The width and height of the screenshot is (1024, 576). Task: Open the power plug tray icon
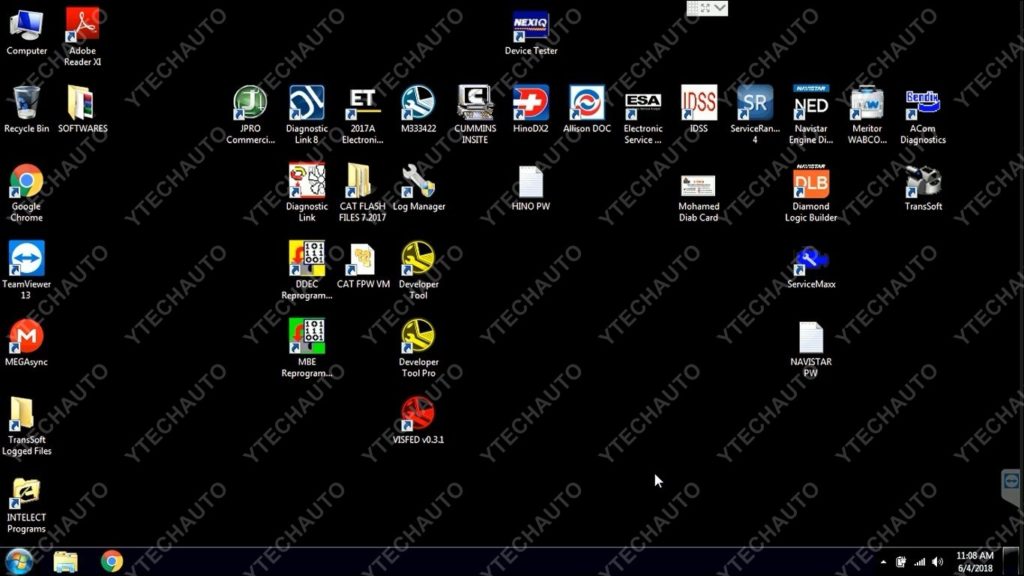(901, 562)
